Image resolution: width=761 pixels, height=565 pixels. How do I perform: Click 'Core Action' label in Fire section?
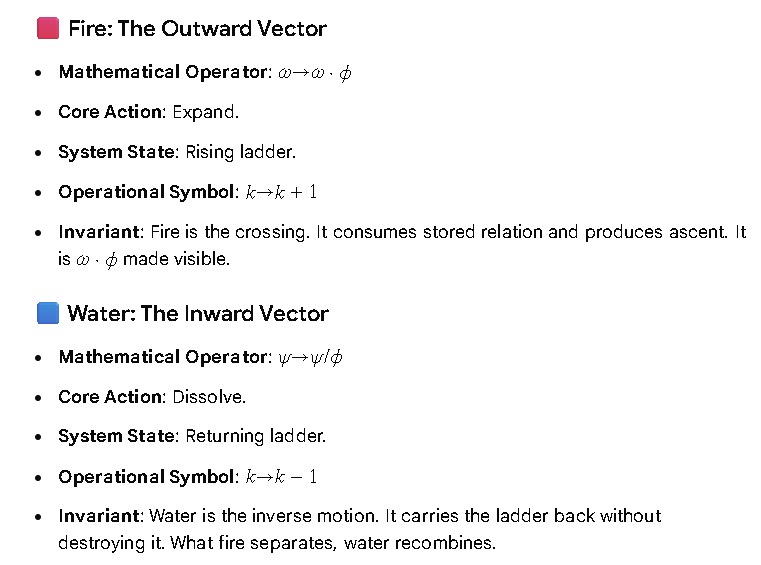tap(110, 112)
